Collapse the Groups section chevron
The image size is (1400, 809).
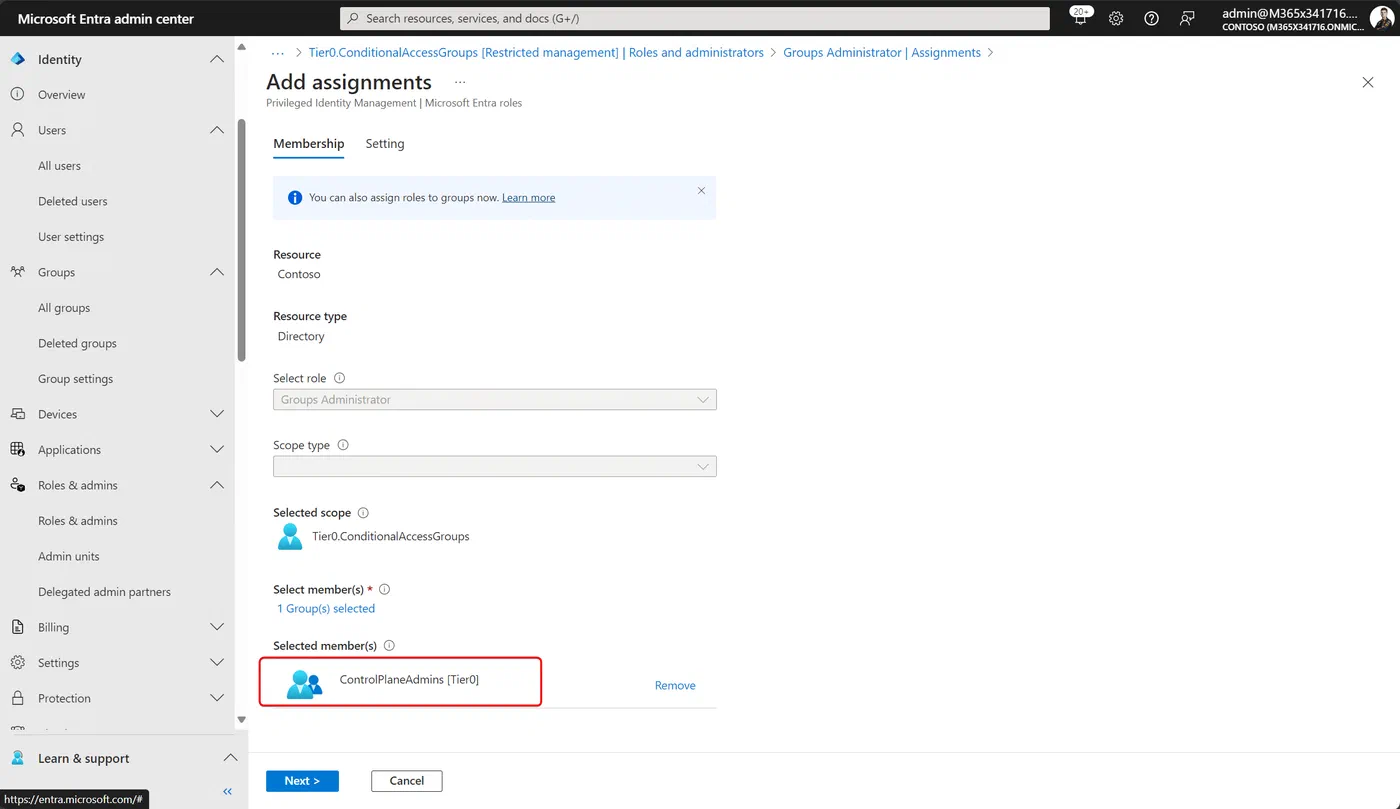click(217, 272)
